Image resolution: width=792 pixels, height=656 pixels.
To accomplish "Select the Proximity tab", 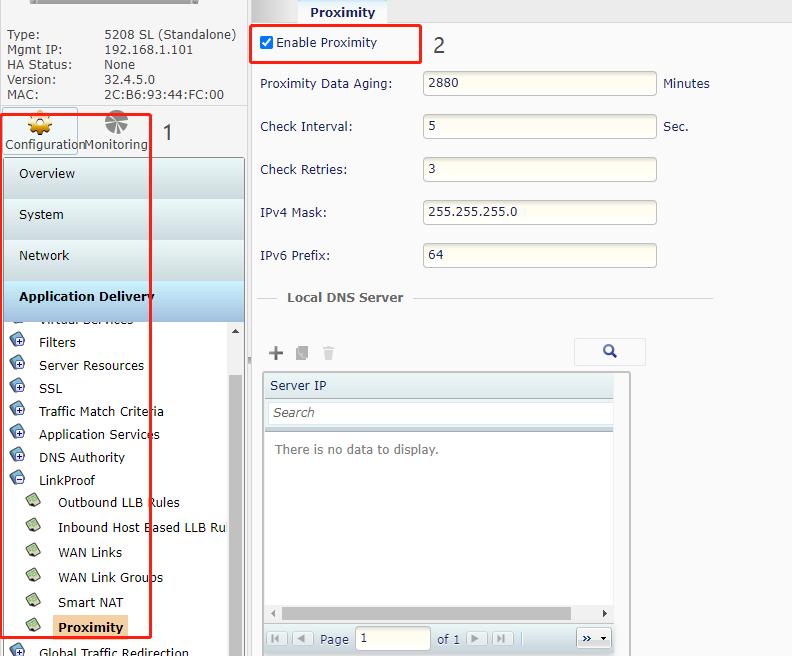I will pyautogui.click(x=342, y=12).
